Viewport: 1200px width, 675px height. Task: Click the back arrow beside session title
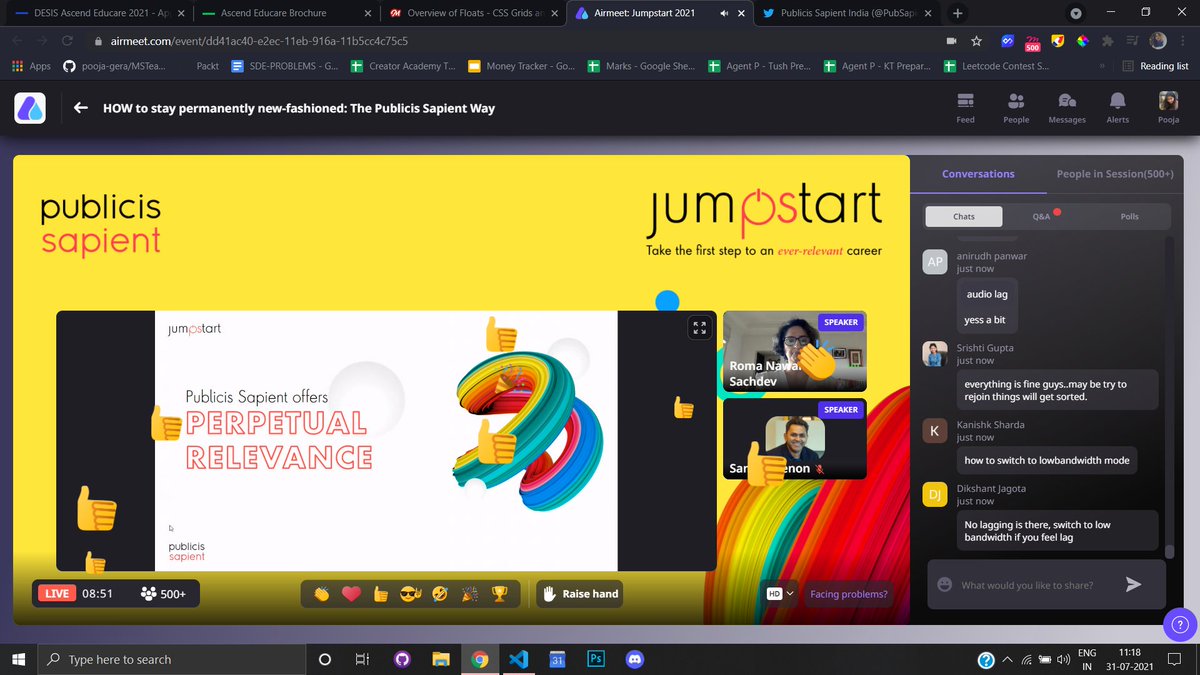click(81, 108)
